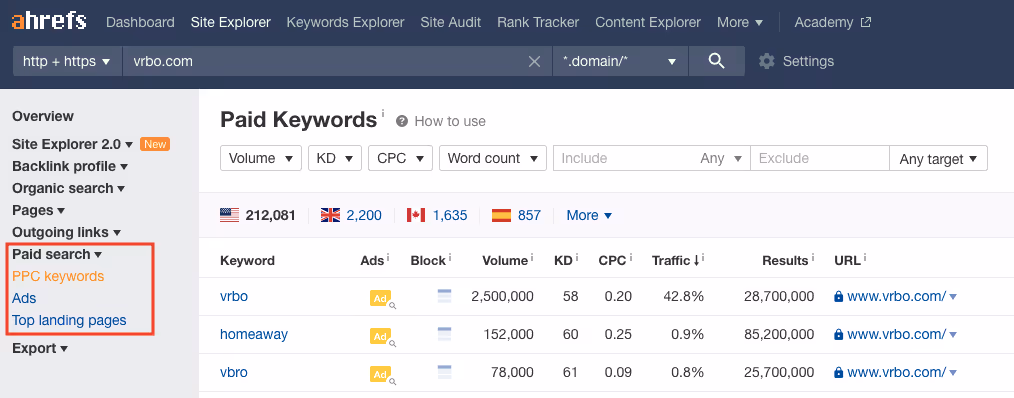1014x398 pixels.
Task: Click the lock icon in vrbo row
Action: [839, 296]
